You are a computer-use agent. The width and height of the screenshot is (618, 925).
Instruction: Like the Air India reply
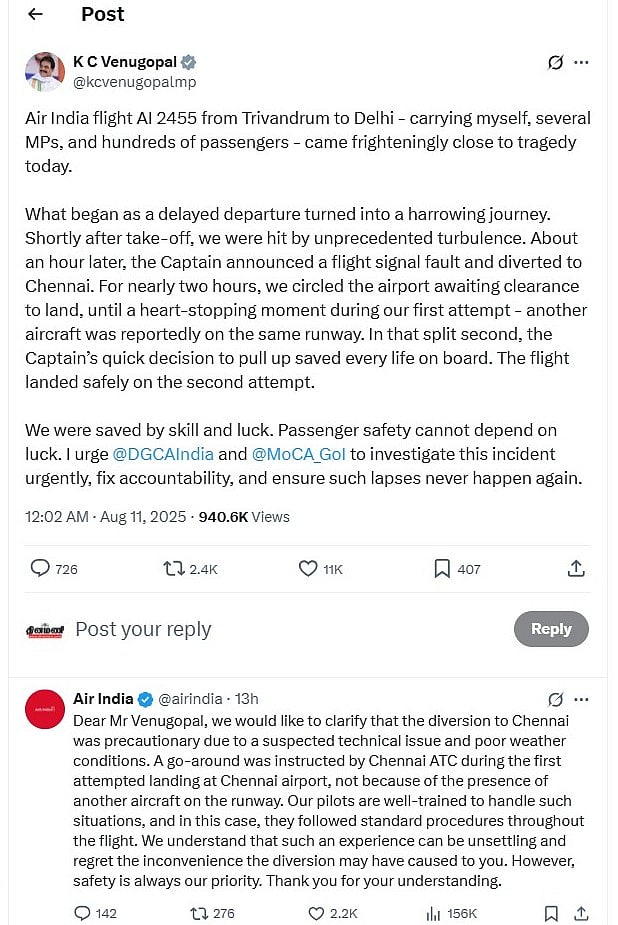click(316, 913)
